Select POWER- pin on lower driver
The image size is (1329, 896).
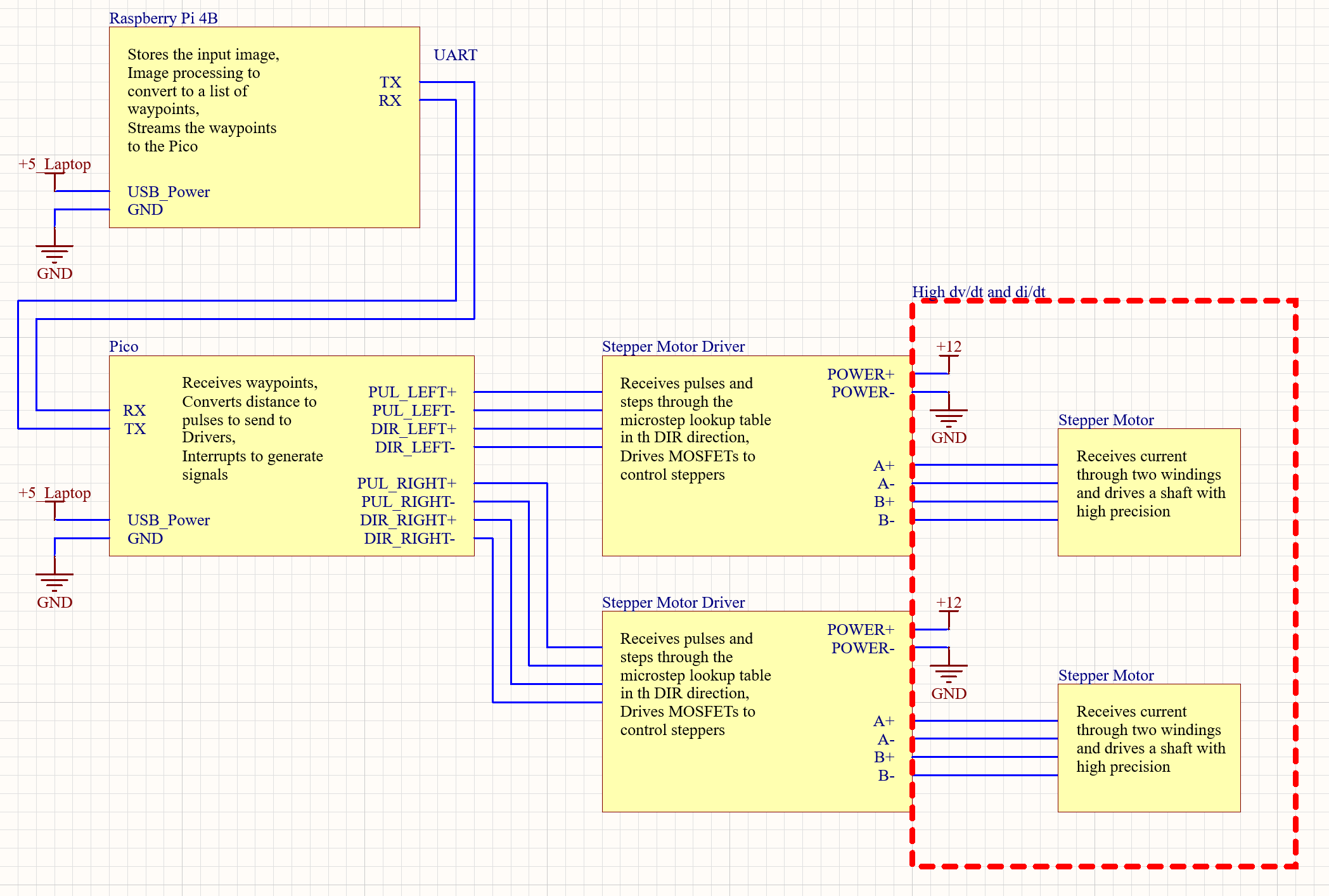click(863, 648)
